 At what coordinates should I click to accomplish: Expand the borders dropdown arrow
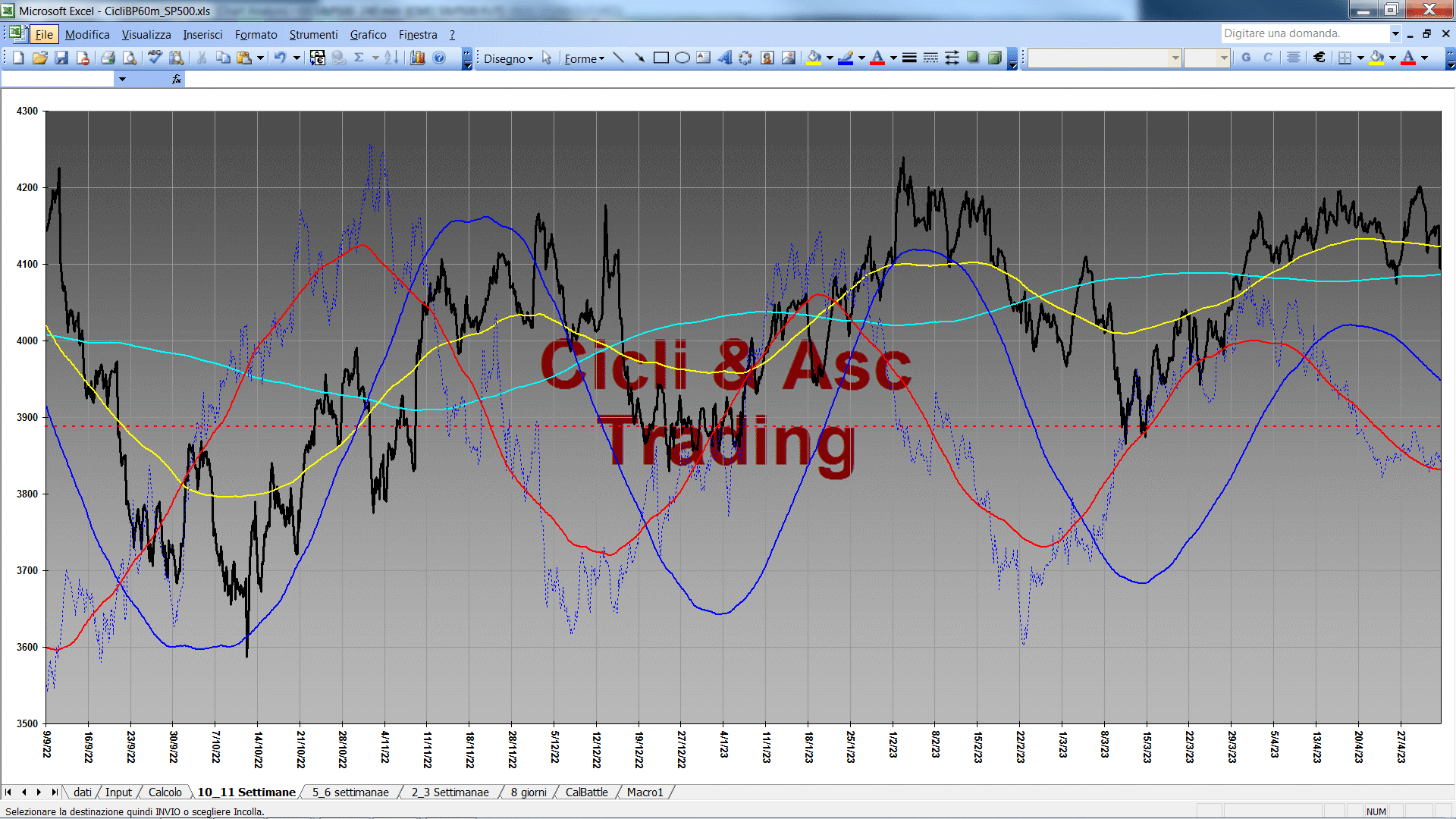(x=1360, y=58)
